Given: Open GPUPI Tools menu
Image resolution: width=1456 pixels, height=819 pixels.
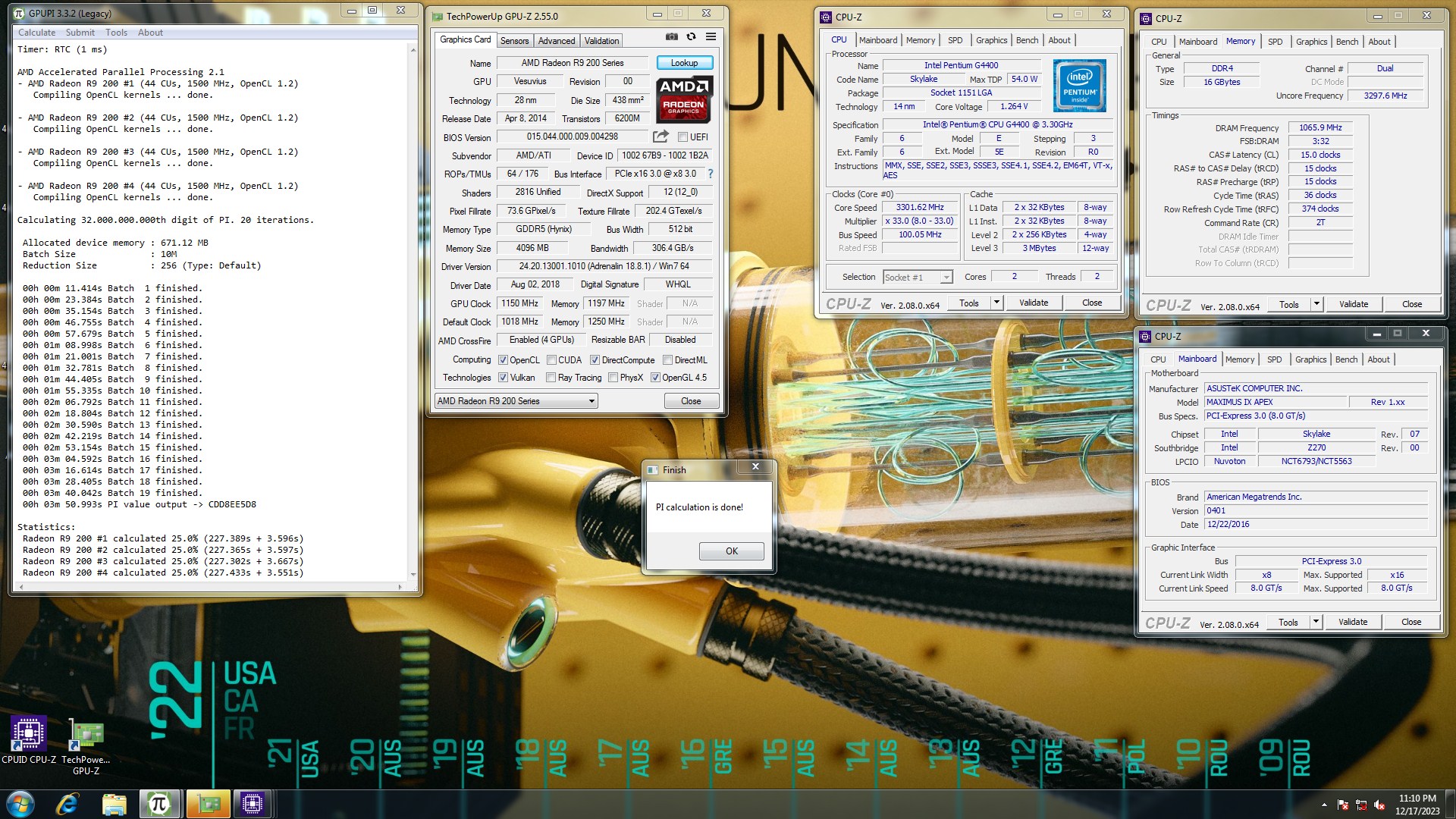Looking at the screenshot, I should [x=116, y=33].
